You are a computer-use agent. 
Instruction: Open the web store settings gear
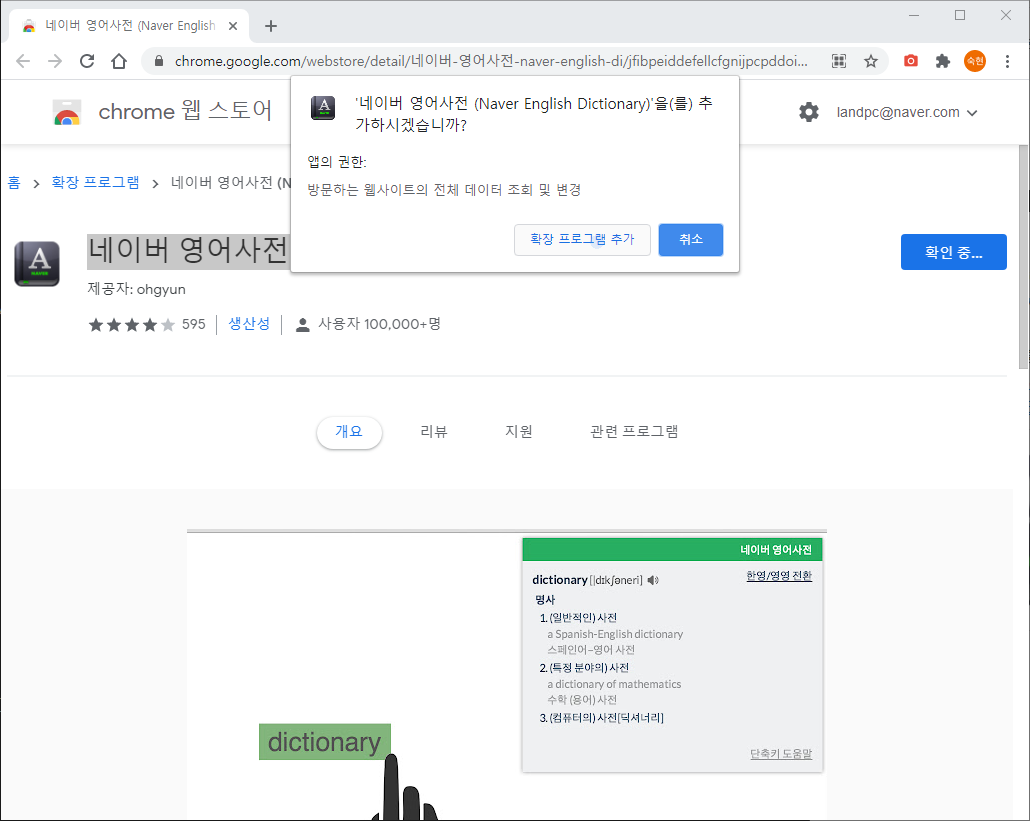(809, 112)
